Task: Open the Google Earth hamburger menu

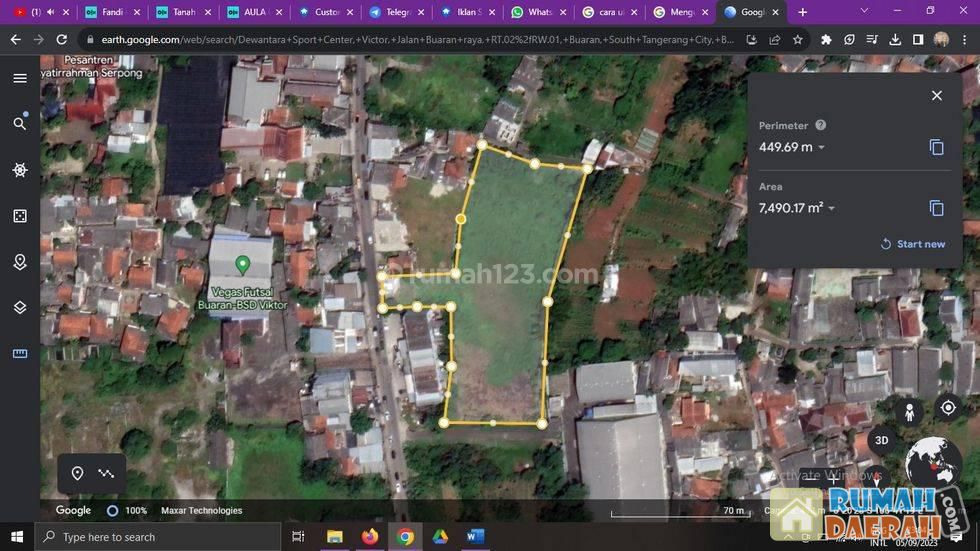Action: pyautogui.click(x=20, y=78)
